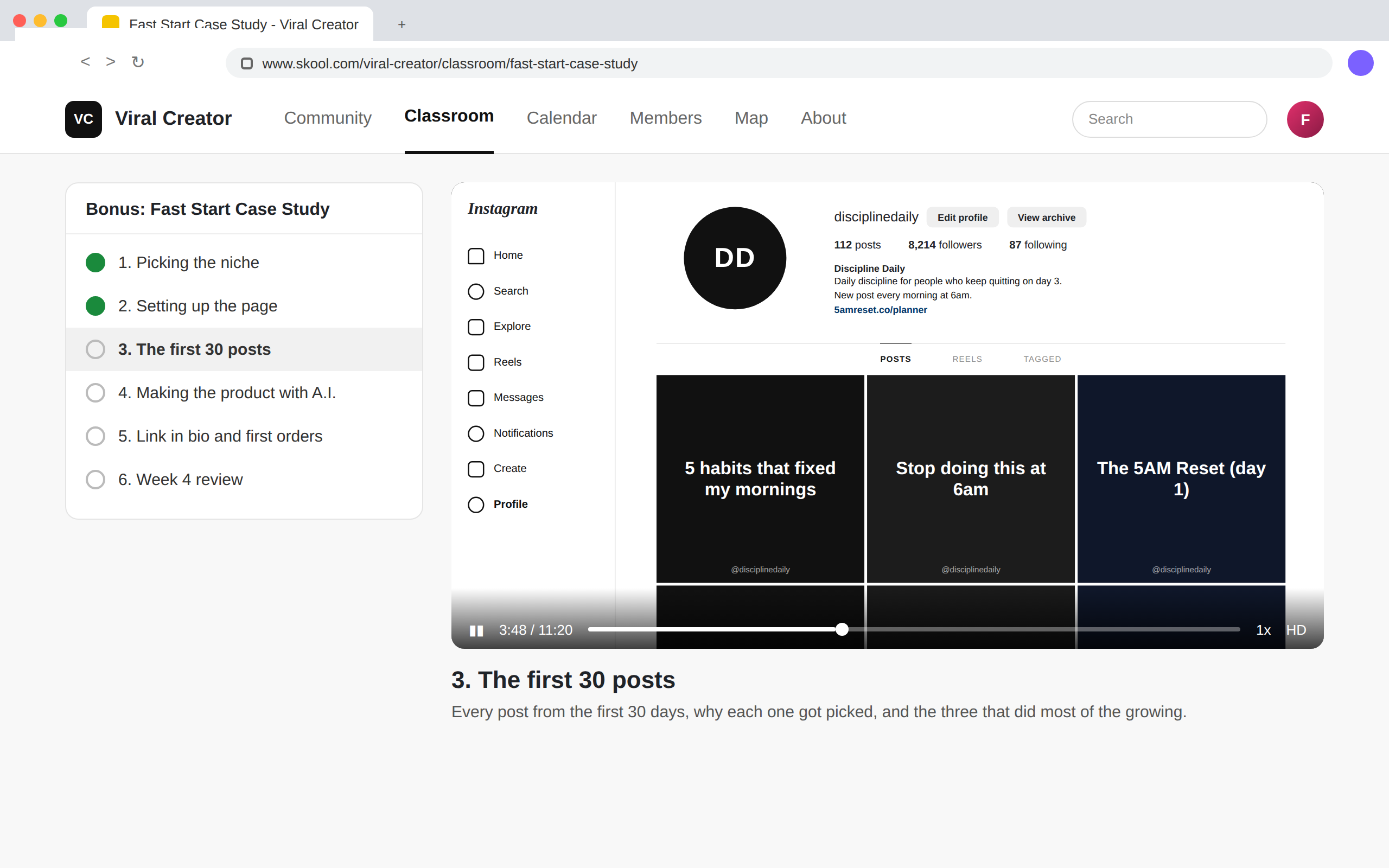
Task: Seek along the video progress bar track
Action: click(914, 629)
